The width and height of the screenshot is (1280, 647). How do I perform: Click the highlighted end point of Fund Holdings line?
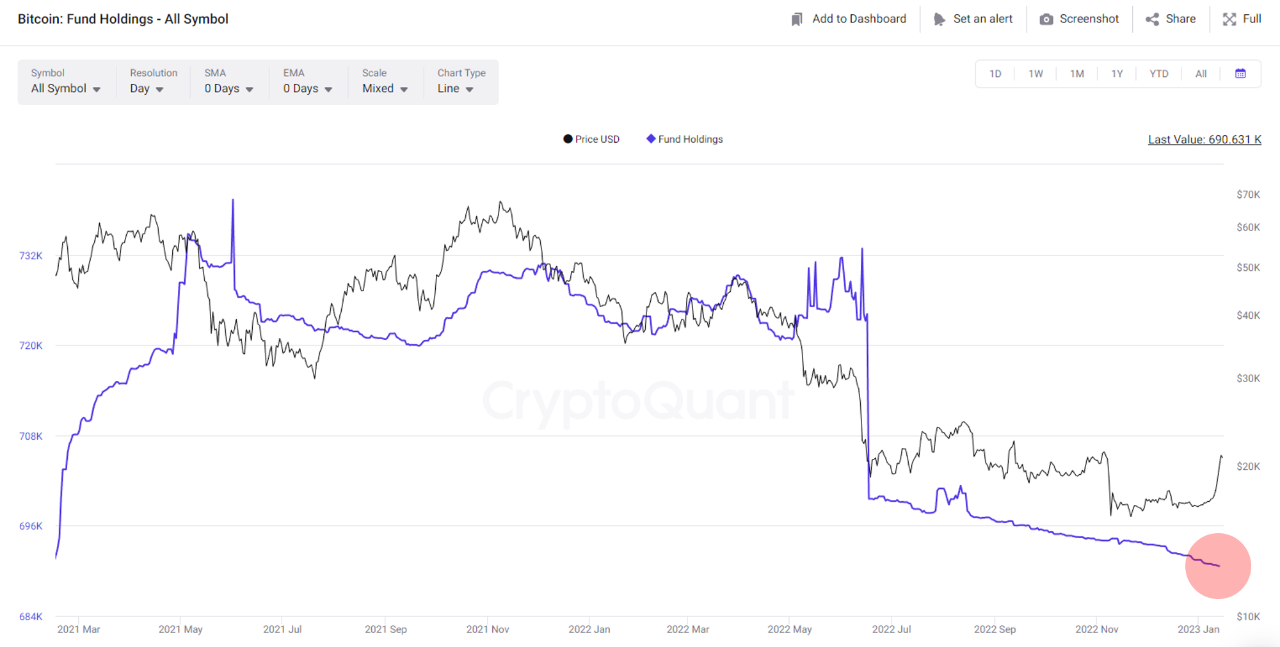[1218, 566]
